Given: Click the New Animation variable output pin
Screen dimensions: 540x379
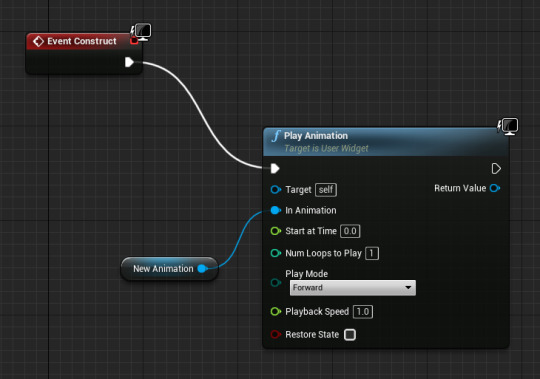Looking at the screenshot, I should coord(202,269).
